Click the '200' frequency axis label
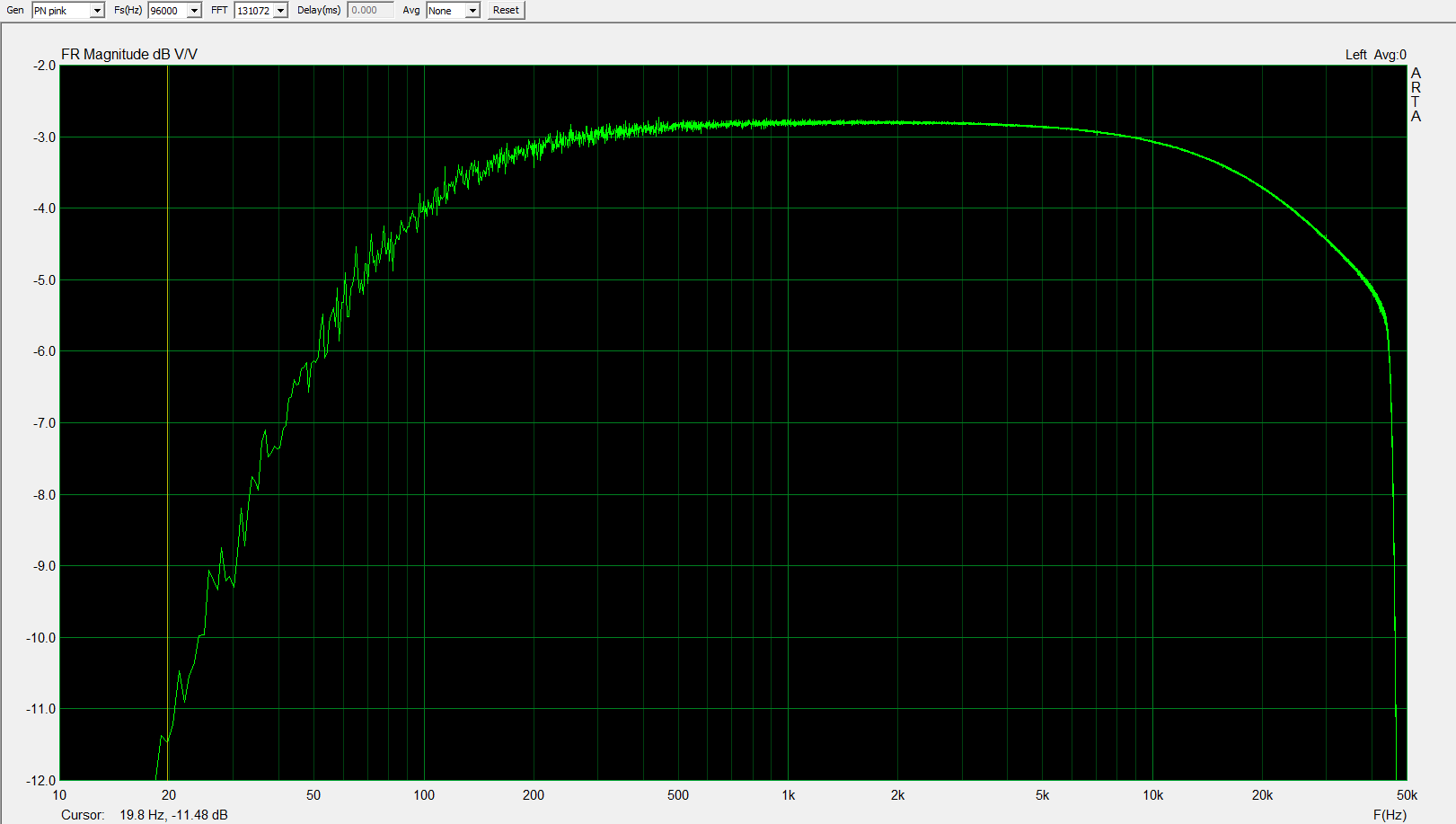Screen dimensions: 1456x824 (x=534, y=795)
